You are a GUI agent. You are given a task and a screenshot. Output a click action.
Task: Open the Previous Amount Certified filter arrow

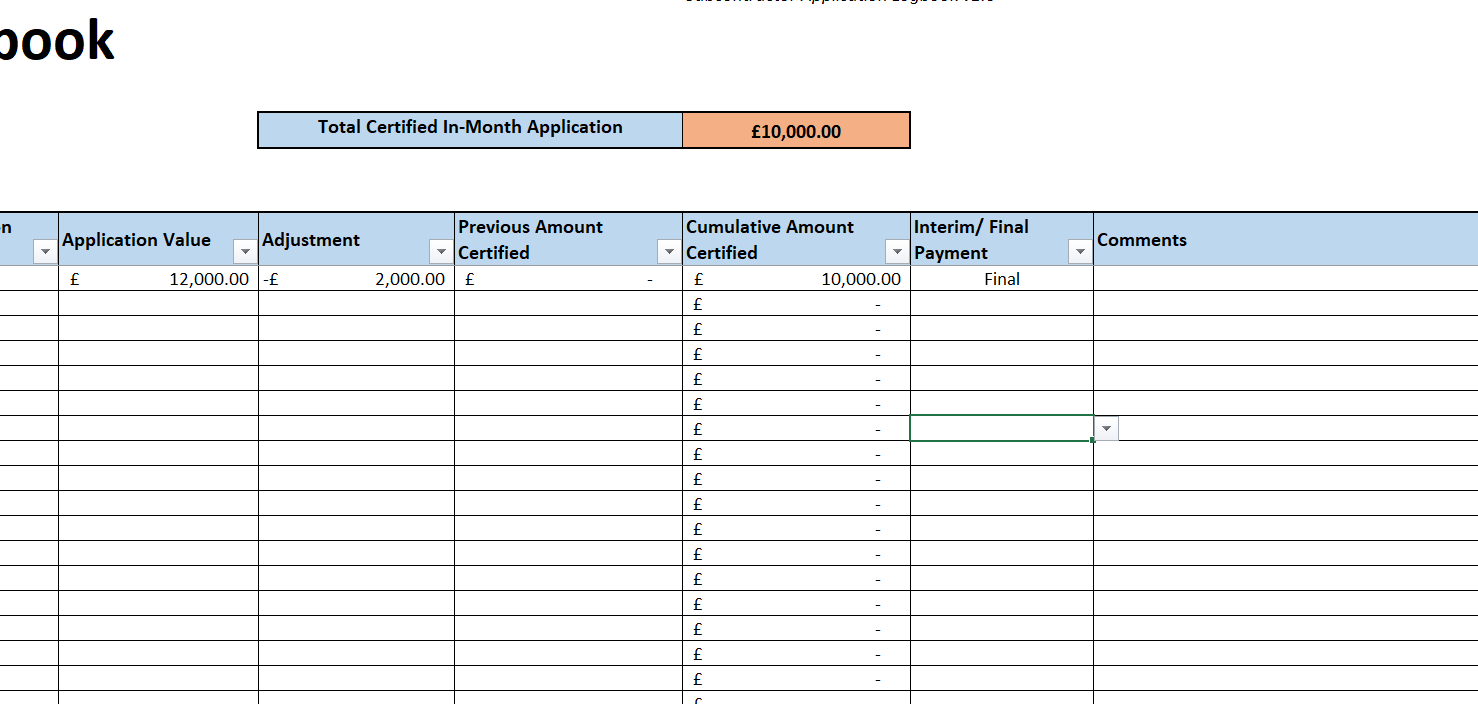tap(669, 252)
